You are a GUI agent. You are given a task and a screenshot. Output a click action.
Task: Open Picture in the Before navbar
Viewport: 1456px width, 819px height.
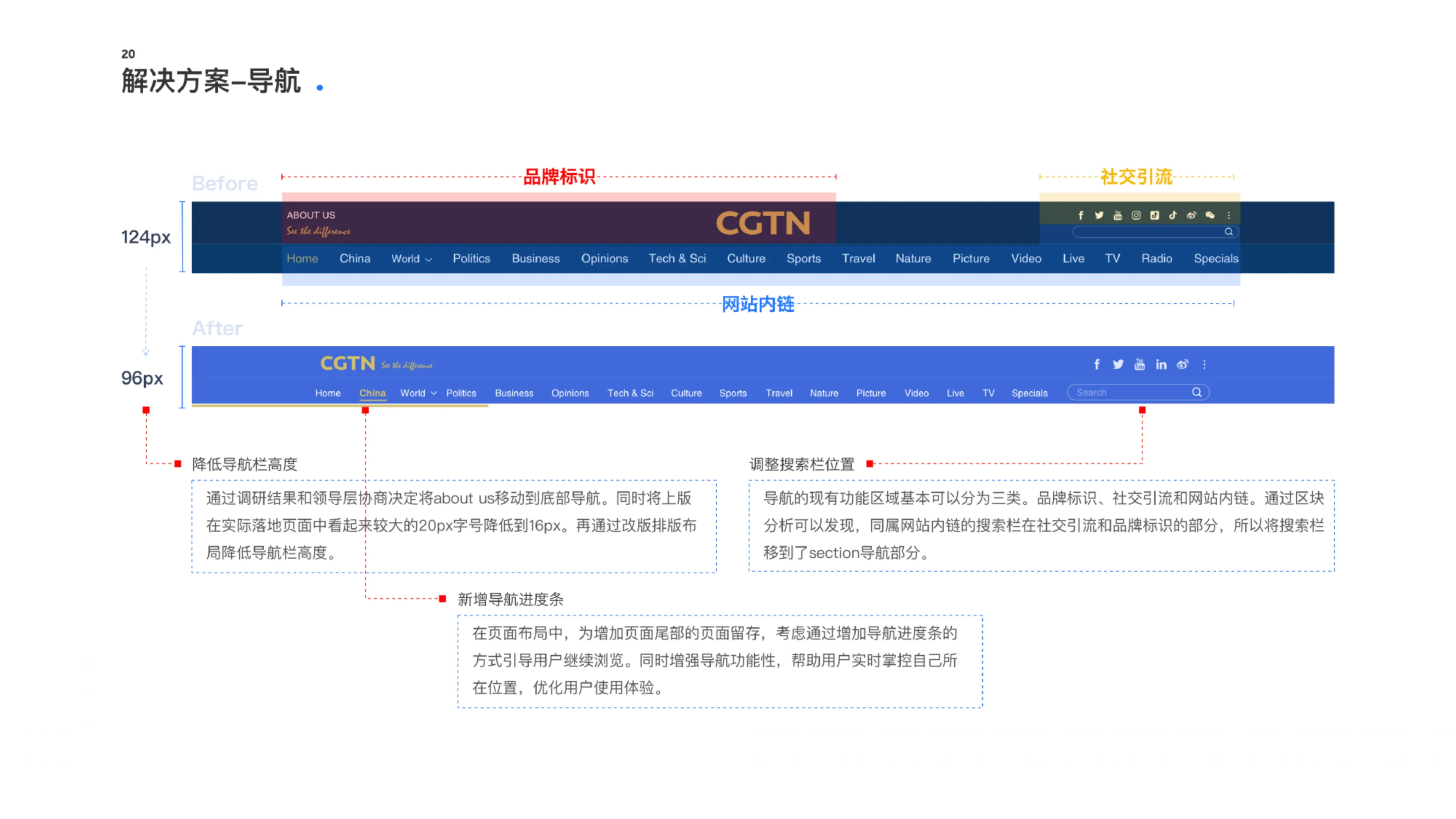pyautogui.click(x=971, y=258)
